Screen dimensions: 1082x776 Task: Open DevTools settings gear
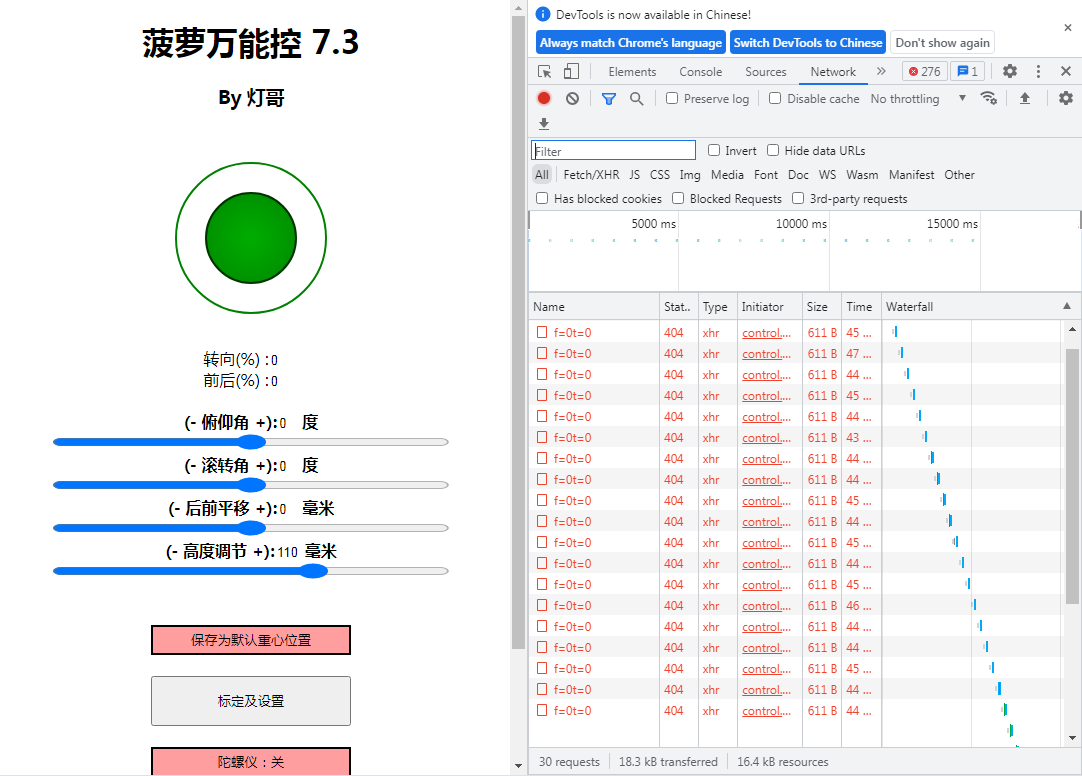pyautogui.click(x=1009, y=71)
